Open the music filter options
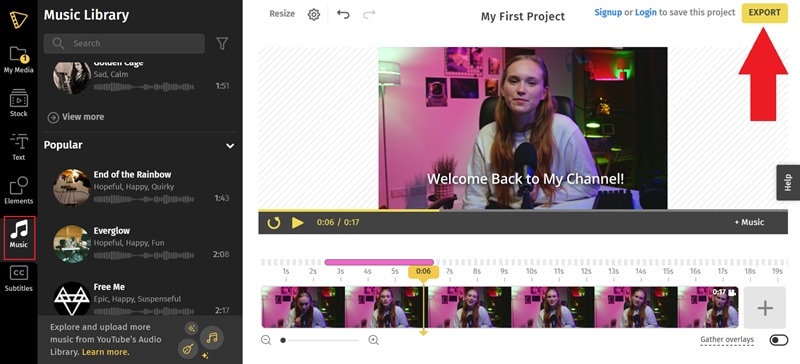The width and height of the screenshot is (800, 364). coord(222,43)
